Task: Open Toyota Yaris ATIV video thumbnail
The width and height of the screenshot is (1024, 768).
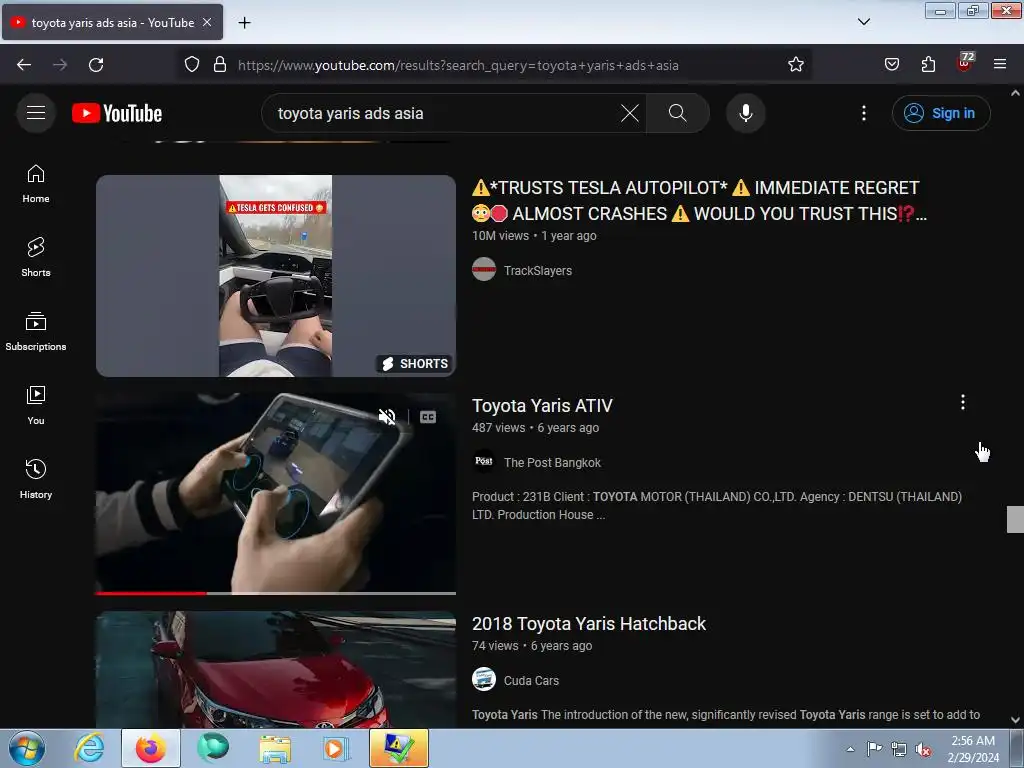Action: (x=276, y=493)
